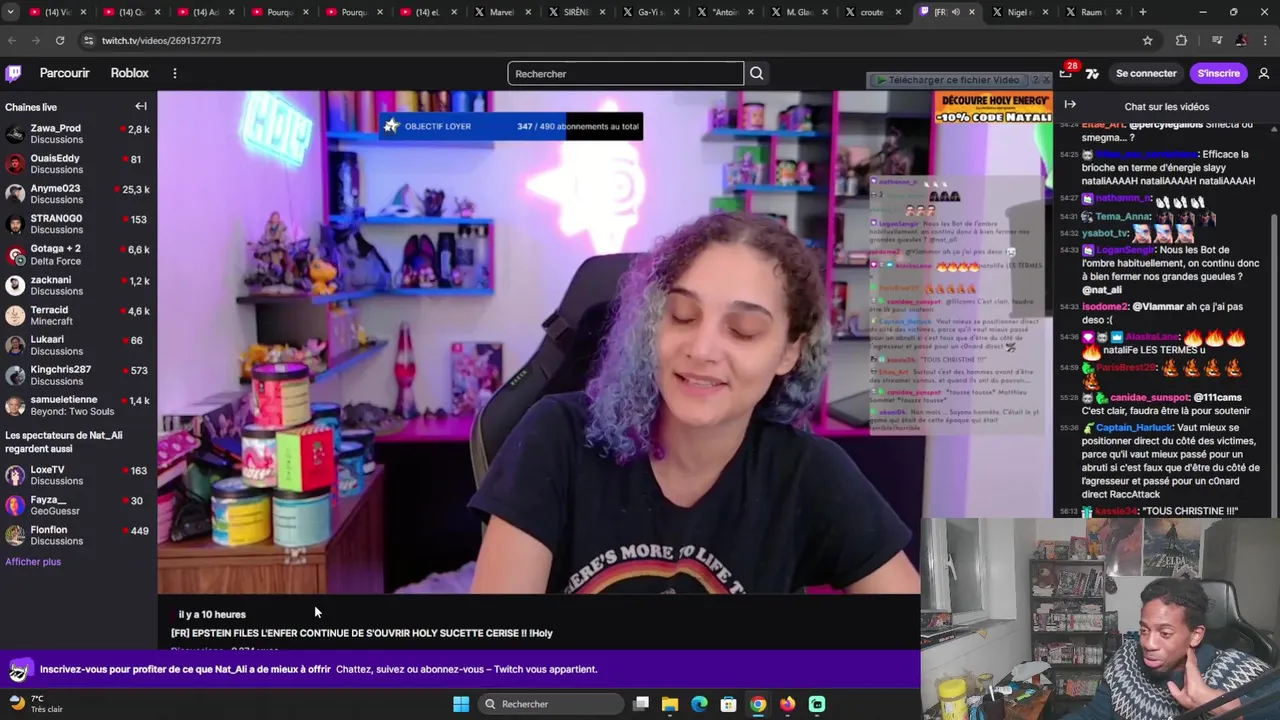The image size is (1280, 720).
Task: Open the samueletienne Beyond: Two Souls channel
Action: [78, 405]
